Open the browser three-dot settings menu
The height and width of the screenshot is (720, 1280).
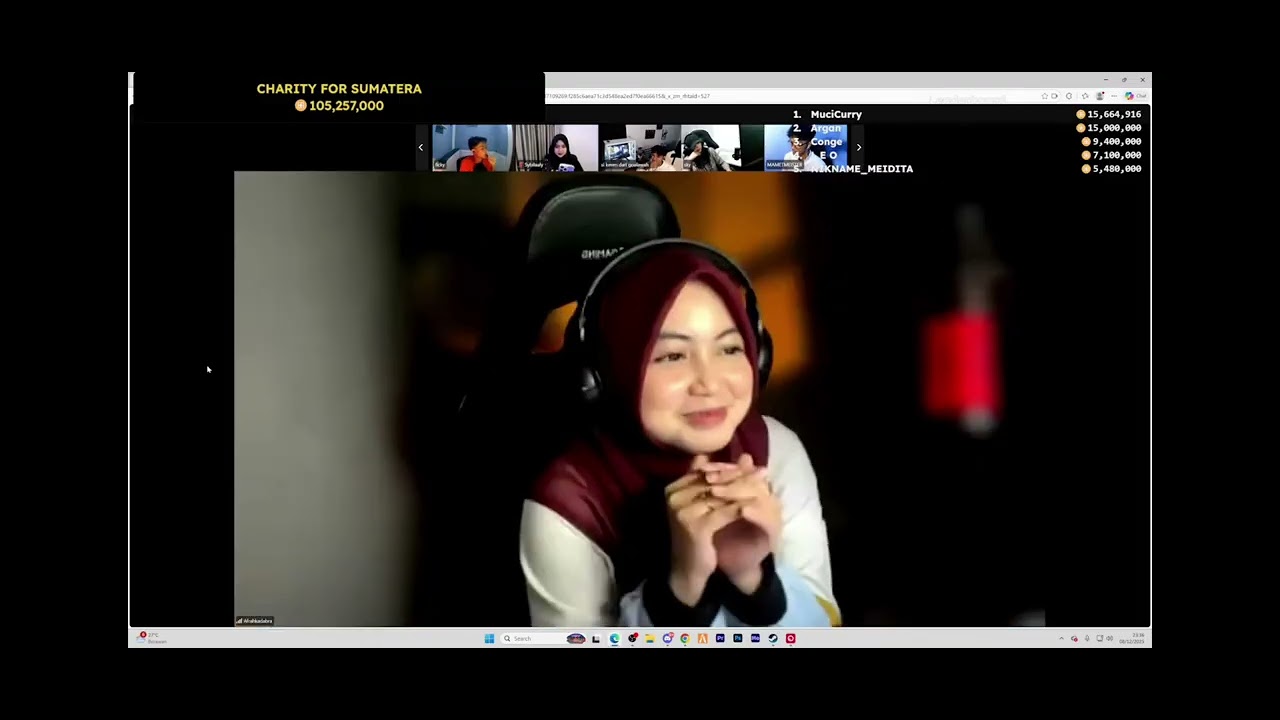point(1114,96)
